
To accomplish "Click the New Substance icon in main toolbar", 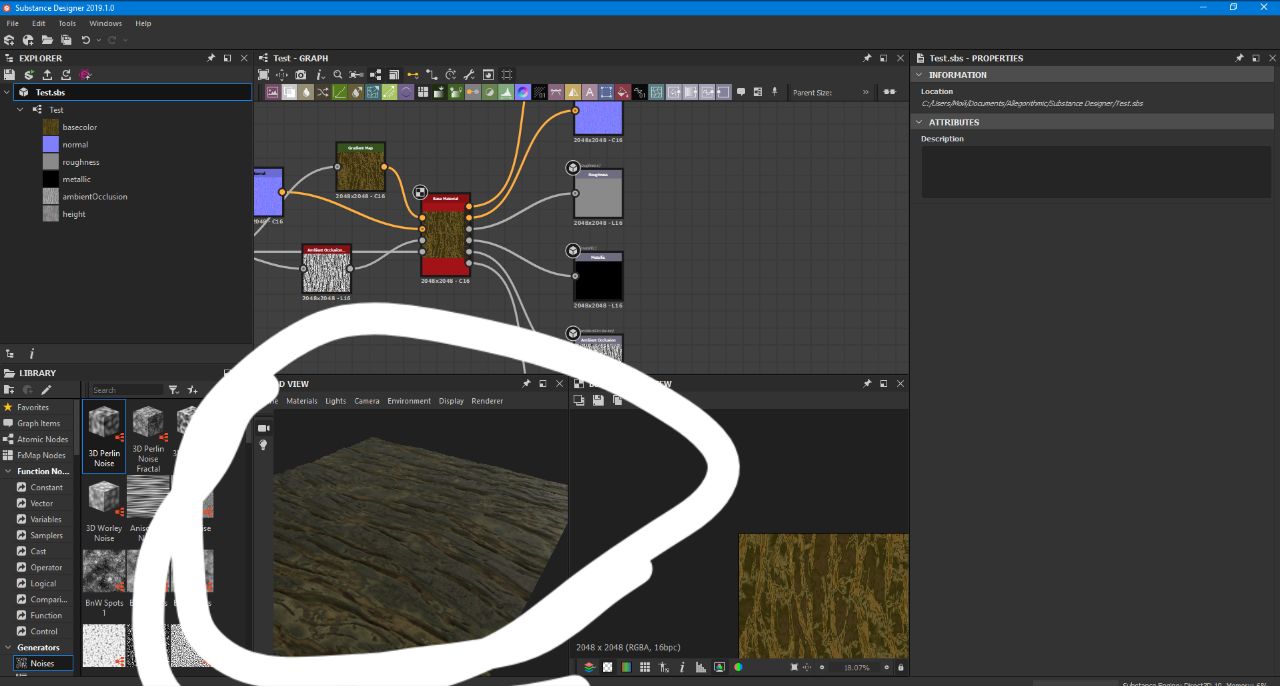I will tap(9, 40).
